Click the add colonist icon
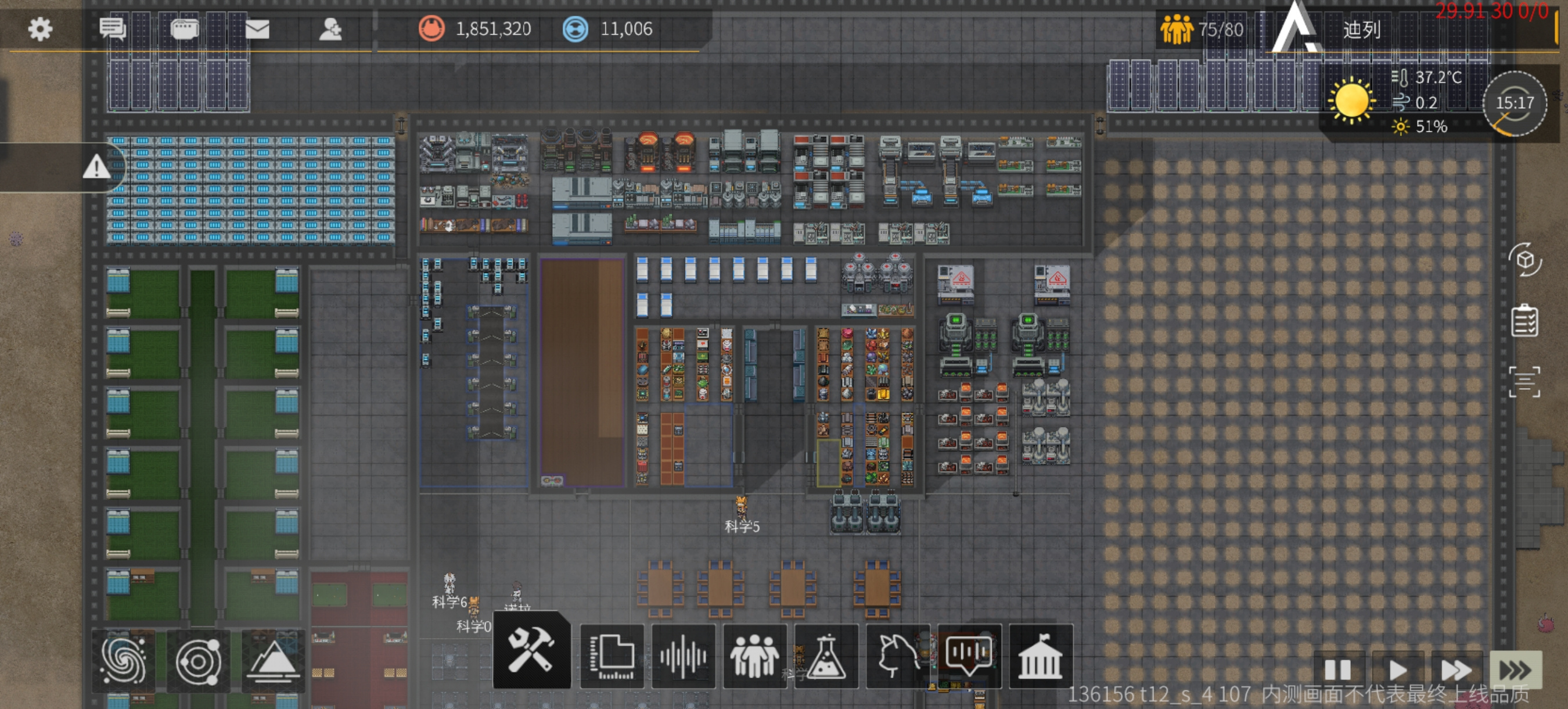The image size is (1568, 709). tap(330, 28)
